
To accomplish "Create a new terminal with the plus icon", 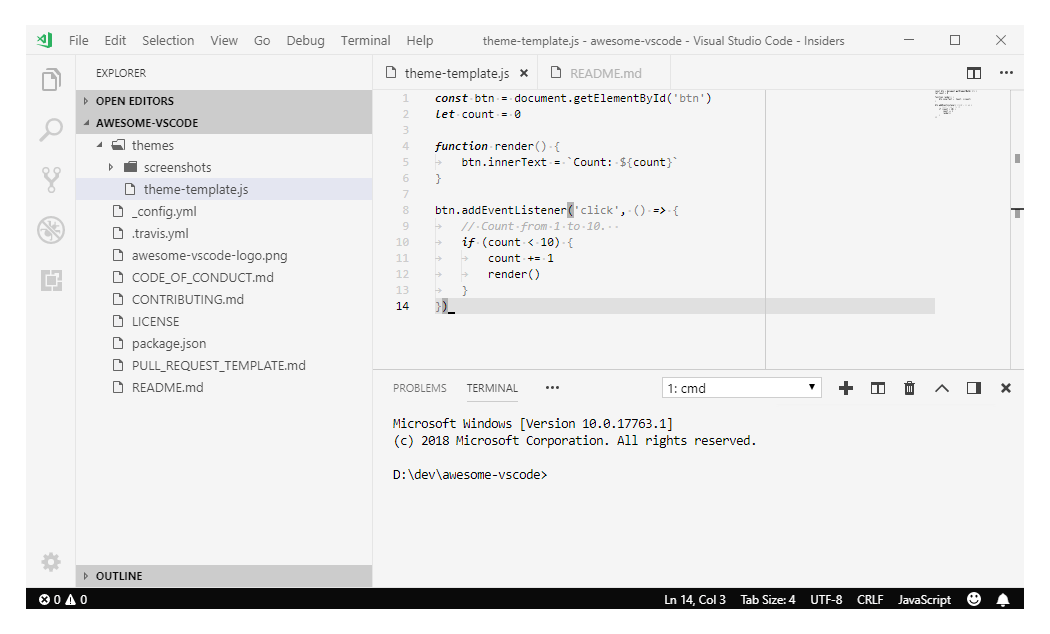I will pyautogui.click(x=846, y=388).
